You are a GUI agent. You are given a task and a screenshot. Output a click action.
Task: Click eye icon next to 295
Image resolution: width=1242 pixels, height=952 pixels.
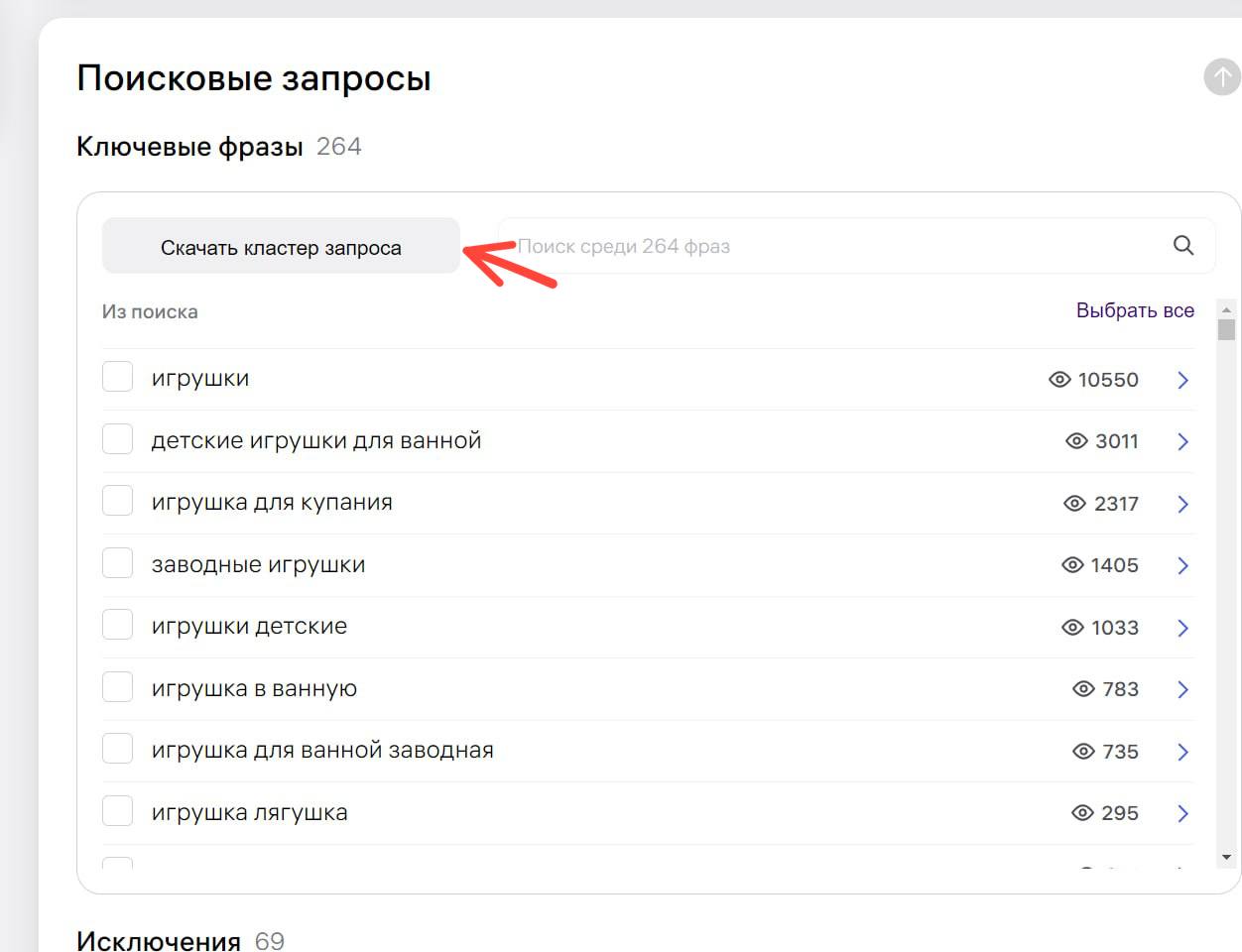point(1082,813)
